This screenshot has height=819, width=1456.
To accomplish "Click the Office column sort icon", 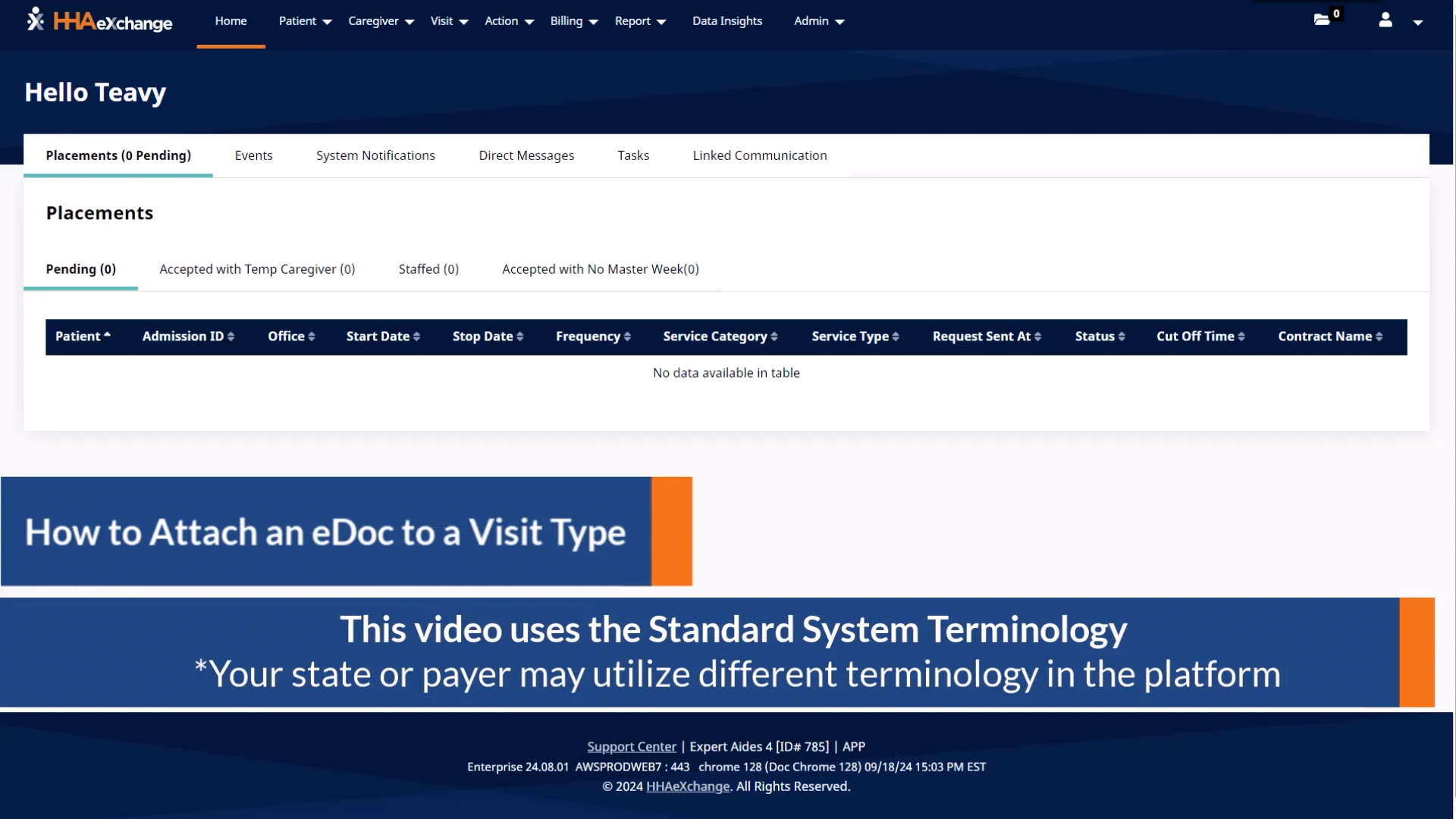I will click(x=312, y=336).
